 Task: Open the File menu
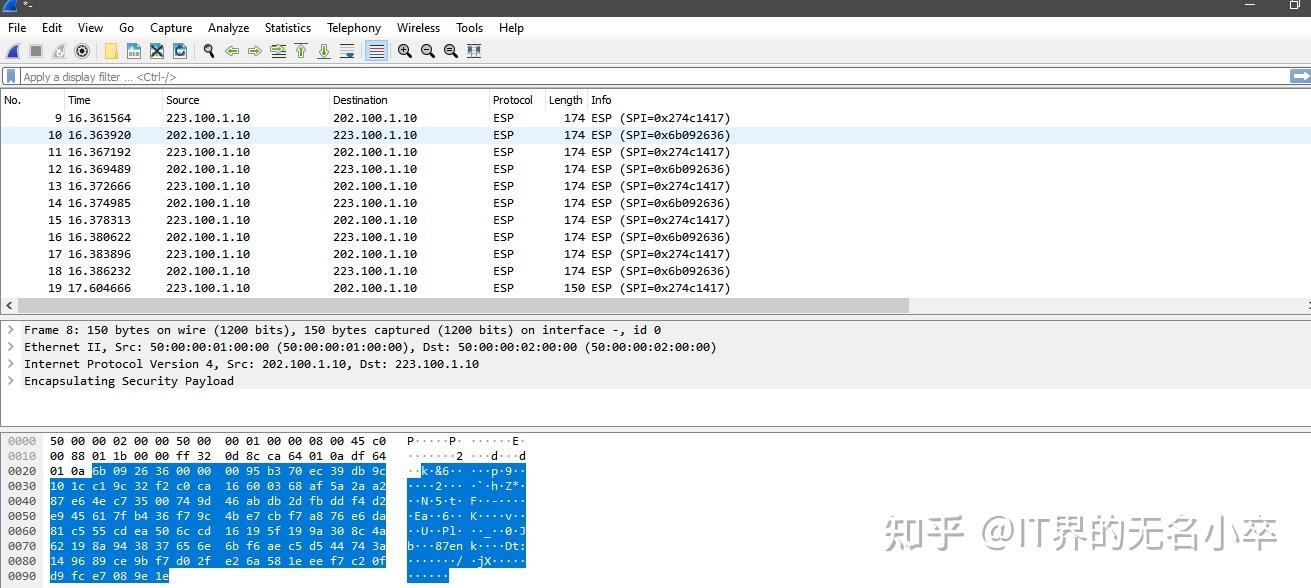[x=17, y=28]
